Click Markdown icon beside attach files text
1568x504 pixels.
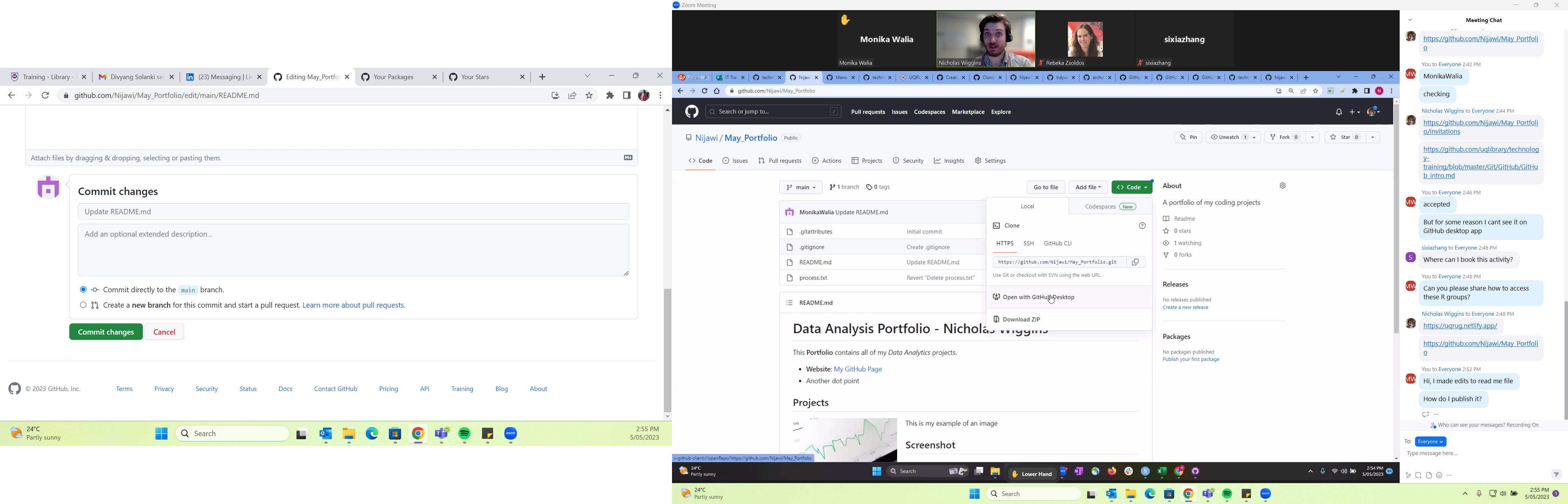pyautogui.click(x=628, y=157)
